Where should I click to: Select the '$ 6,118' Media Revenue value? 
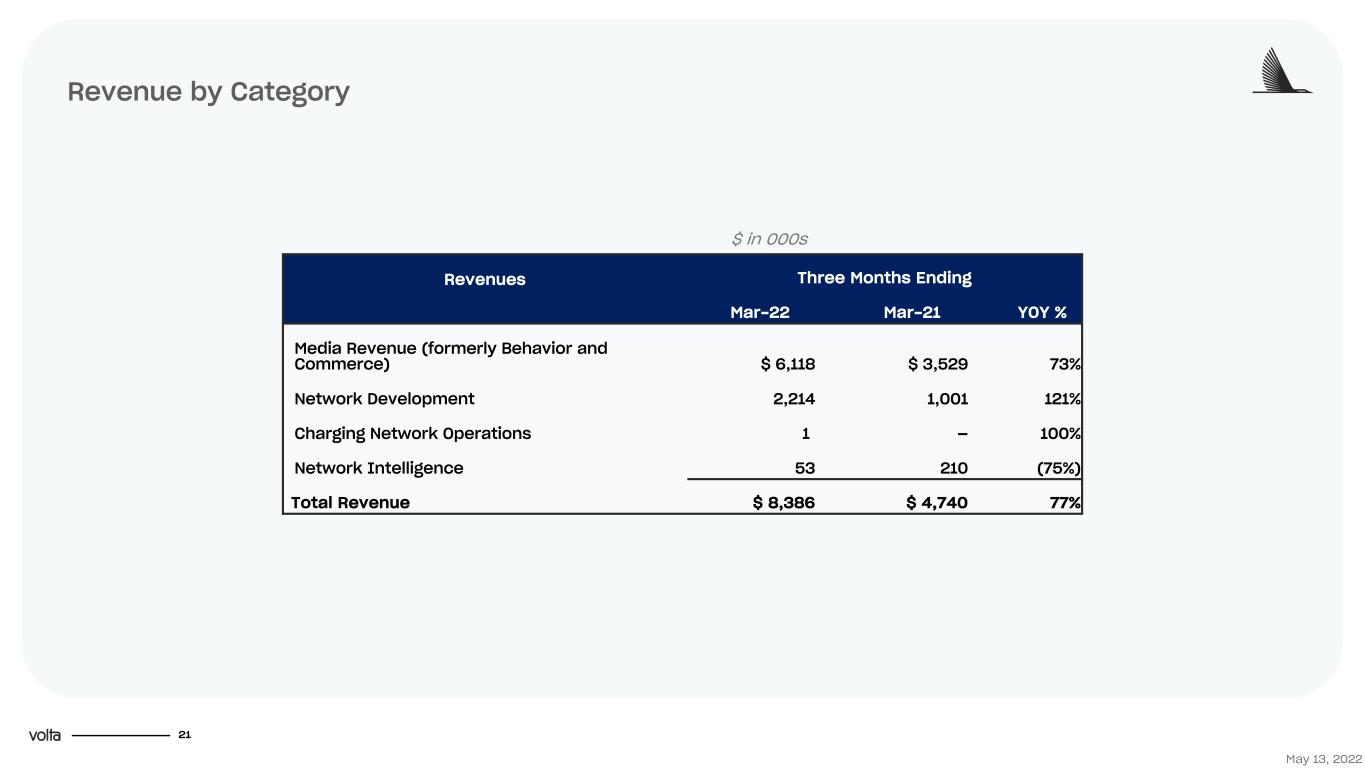pos(788,364)
